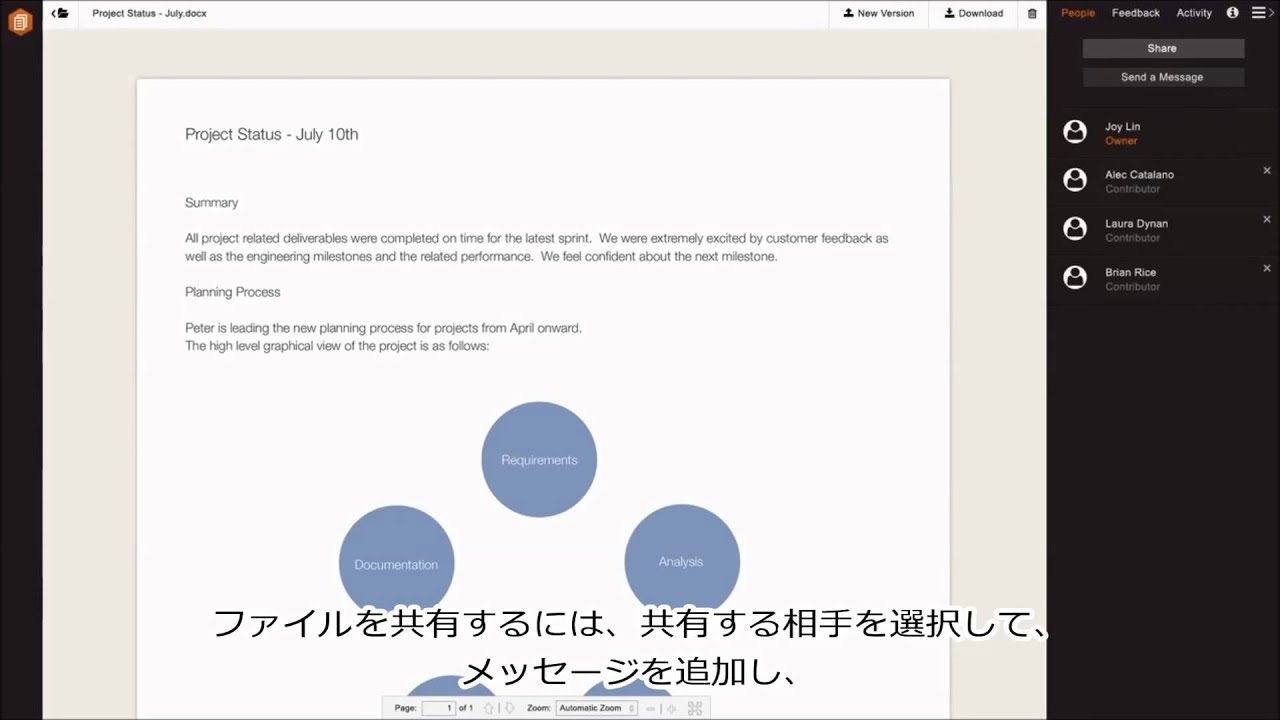Remove Brian Rice from the shared list
This screenshot has height=720, width=1280.
[1267, 268]
